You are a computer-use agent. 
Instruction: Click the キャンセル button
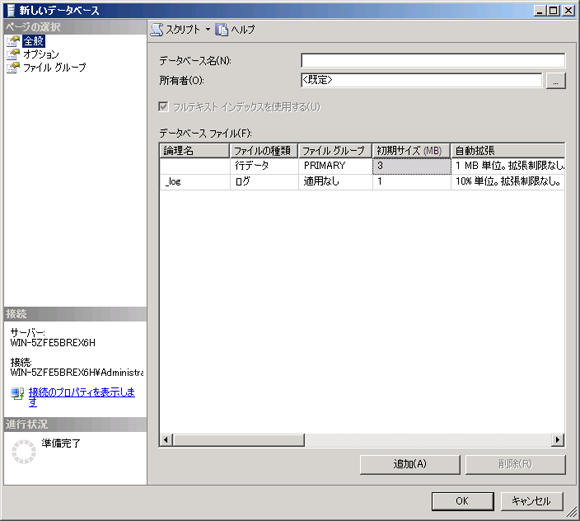[532, 501]
